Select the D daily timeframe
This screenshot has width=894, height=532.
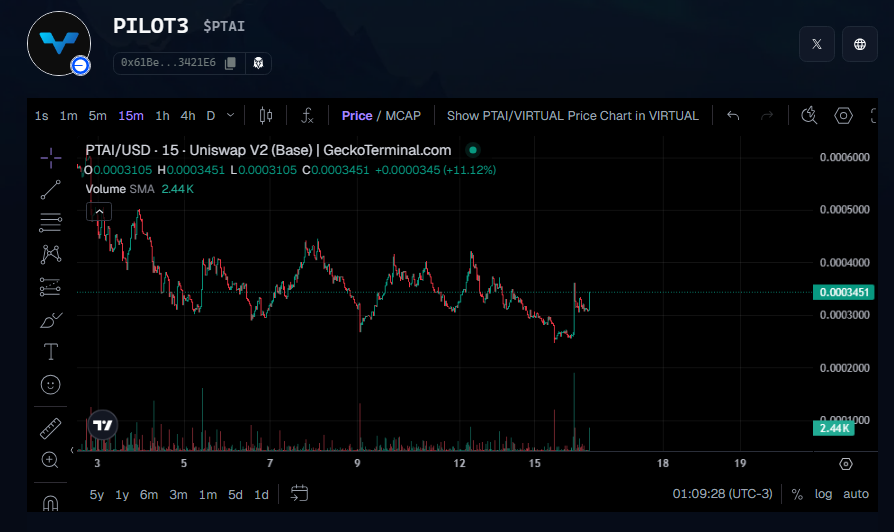click(x=210, y=116)
